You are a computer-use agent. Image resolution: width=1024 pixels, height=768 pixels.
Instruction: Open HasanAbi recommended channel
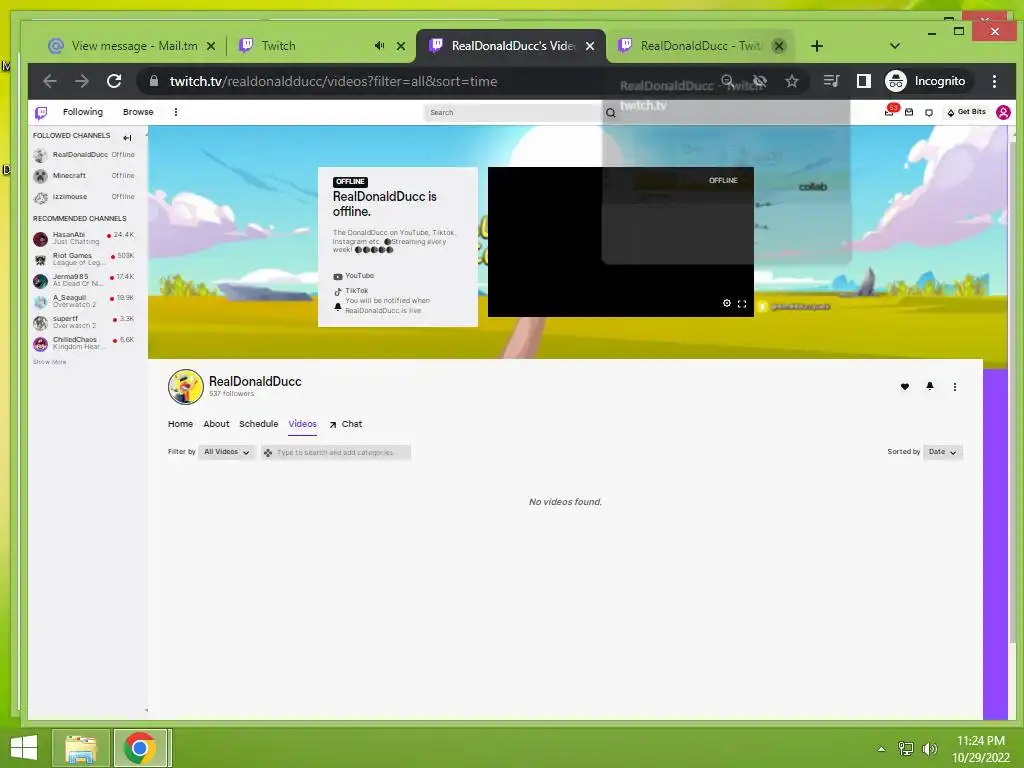pos(84,238)
